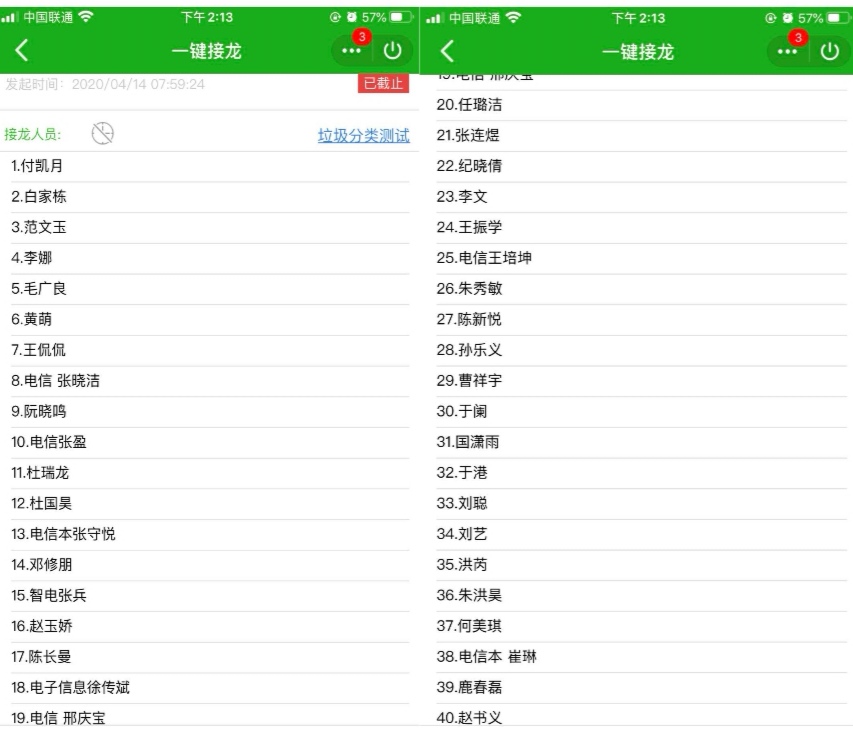Select entry 1.付凯月 in the list

37,166
